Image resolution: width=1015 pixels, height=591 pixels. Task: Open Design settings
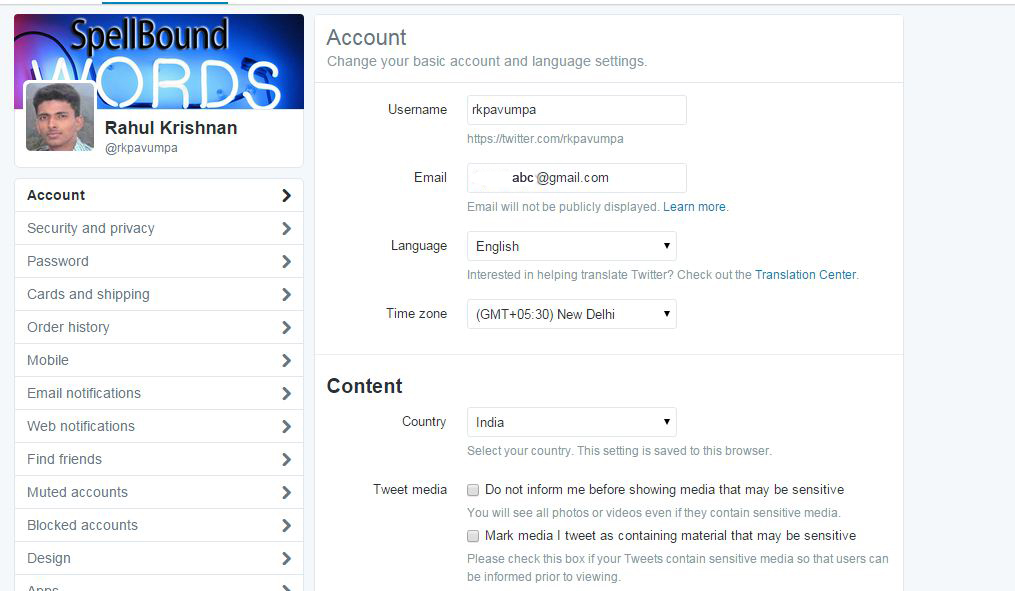tap(159, 559)
